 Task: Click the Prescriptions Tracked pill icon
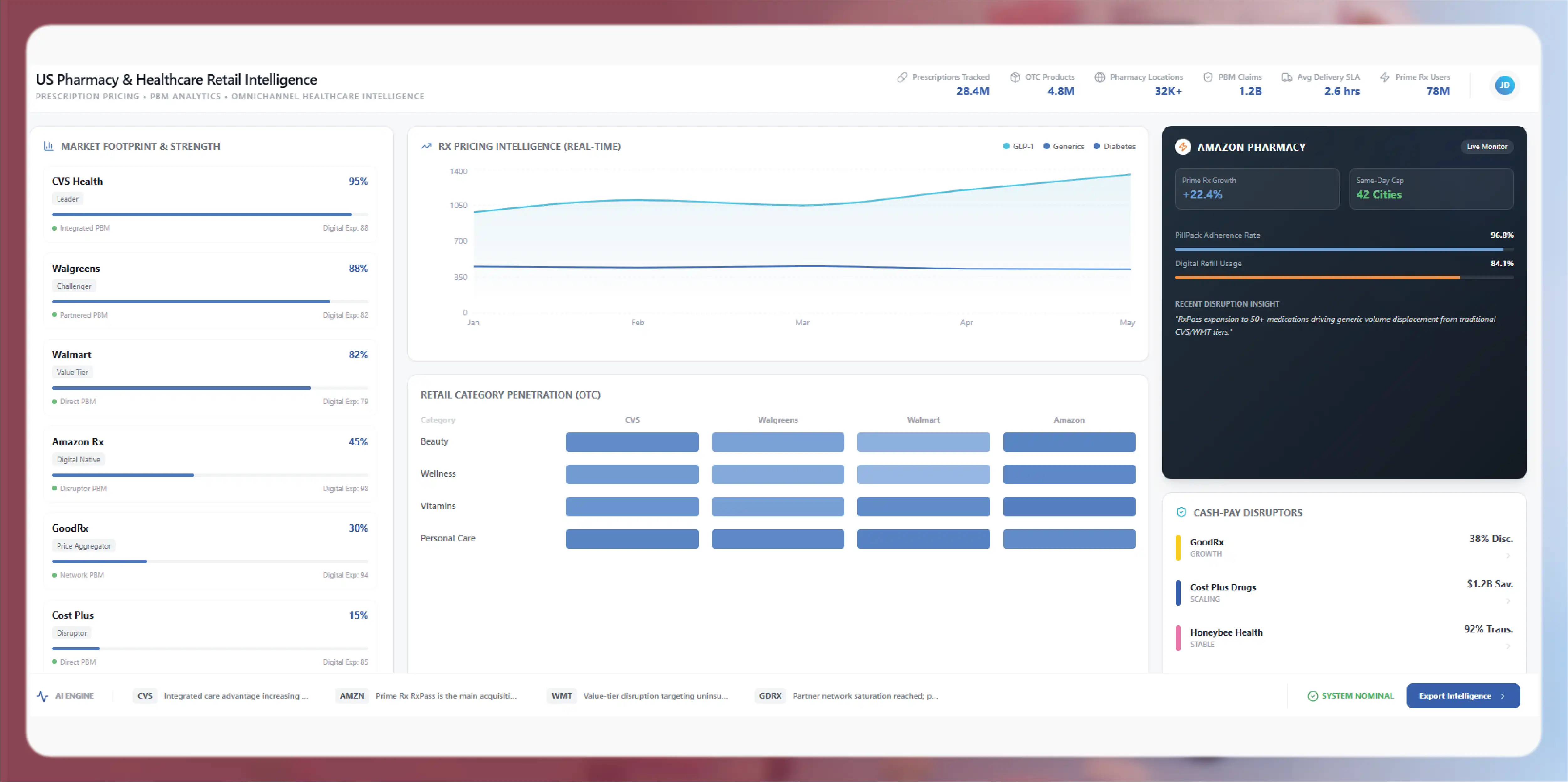click(x=902, y=77)
